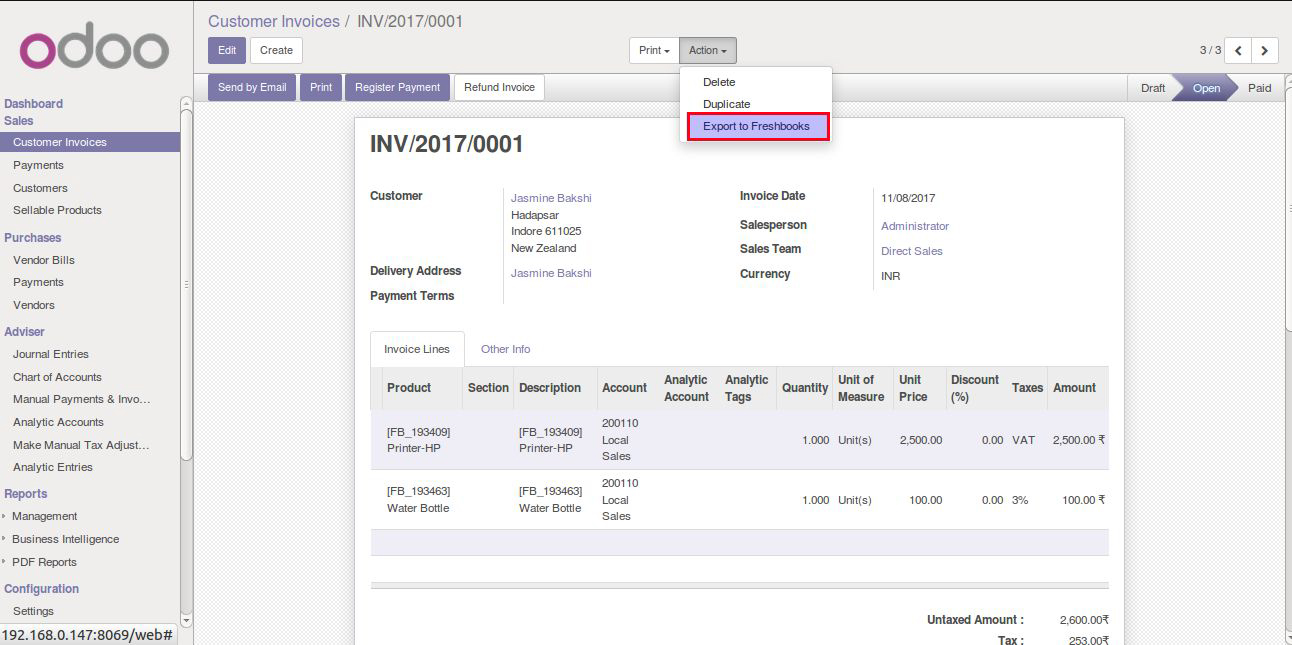This screenshot has height=645, width=1292.
Task: Choose Delete from Action menu
Action: (719, 82)
